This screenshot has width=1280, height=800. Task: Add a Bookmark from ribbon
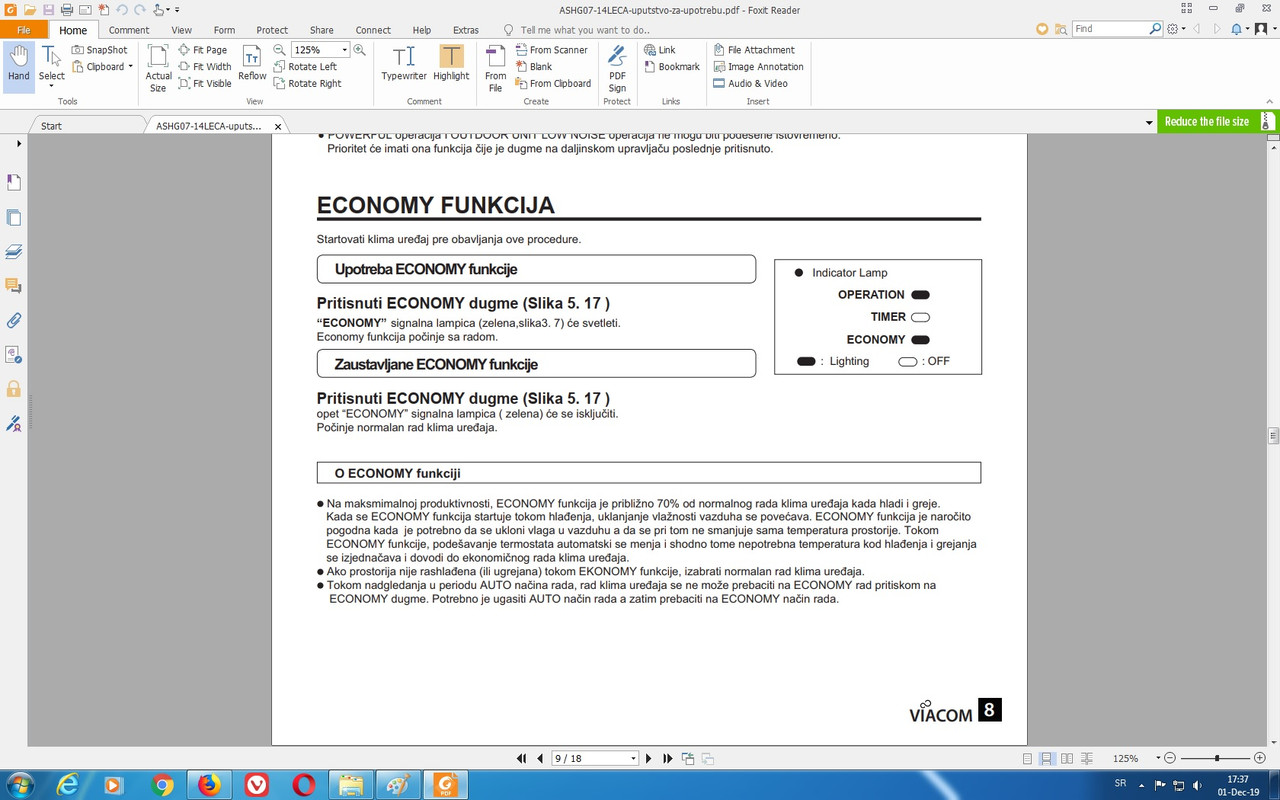click(x=671, y=67)
